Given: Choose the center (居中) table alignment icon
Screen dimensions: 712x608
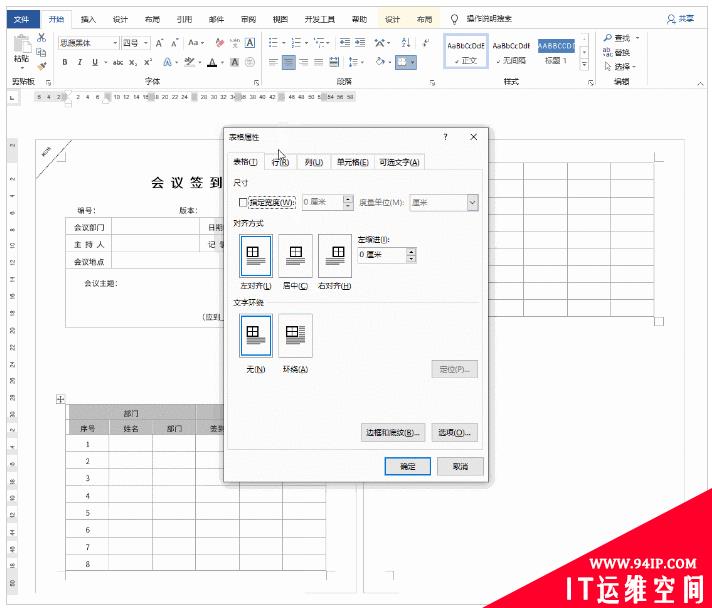Looking at the screenshot, I should point(295,255).
